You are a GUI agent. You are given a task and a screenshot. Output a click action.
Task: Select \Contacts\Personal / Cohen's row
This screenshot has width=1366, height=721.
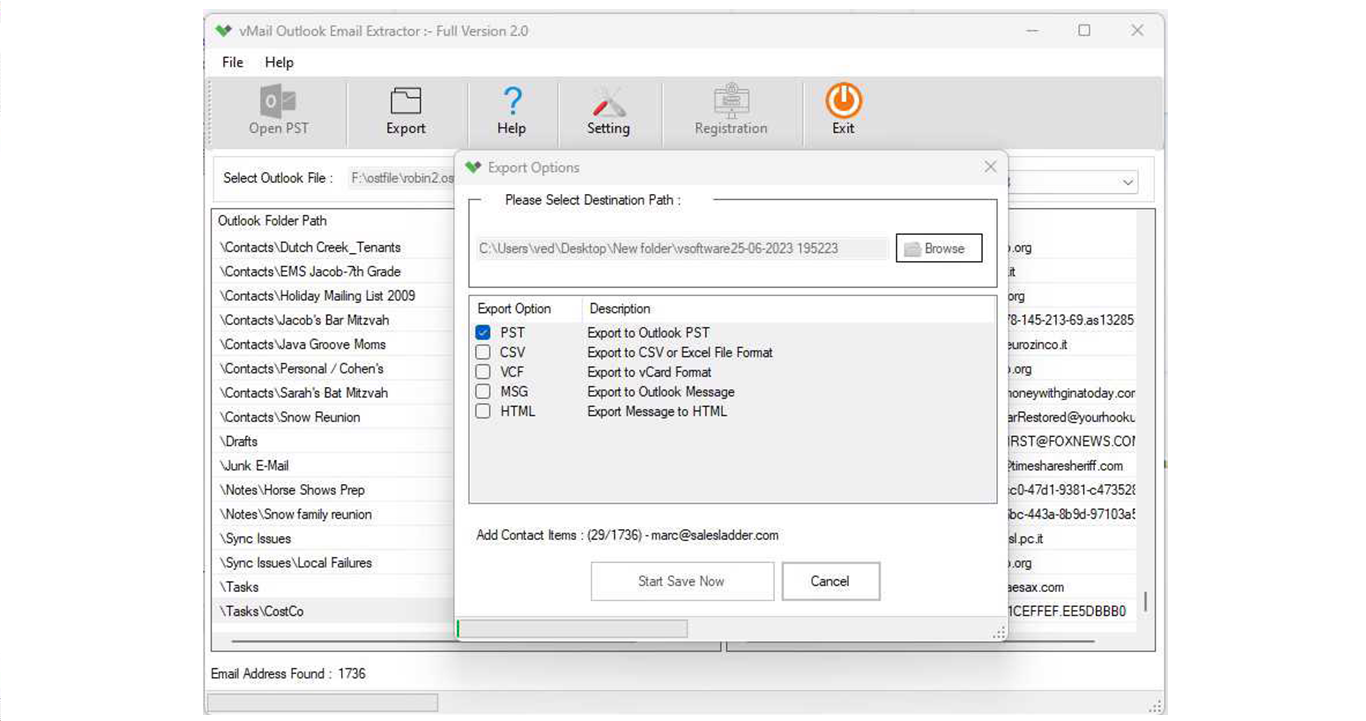point(301,368)
